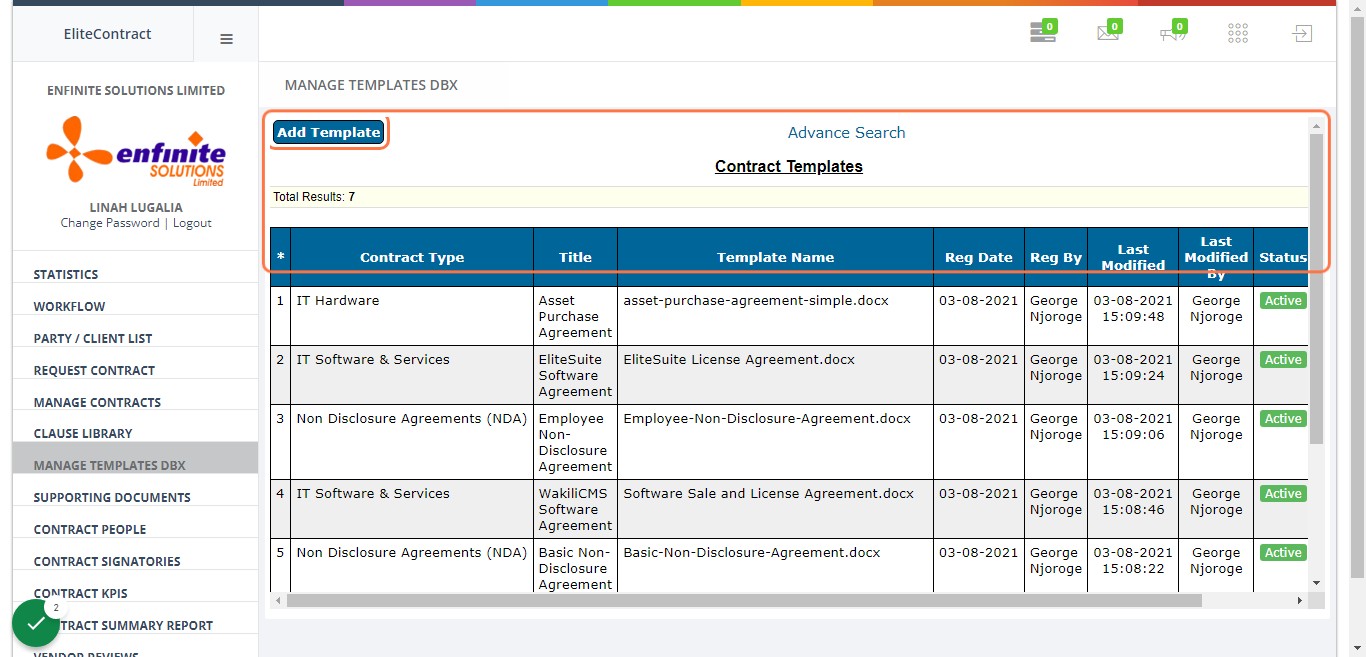
Task: Click the Last Modified column header
Action: point(1133,257)
